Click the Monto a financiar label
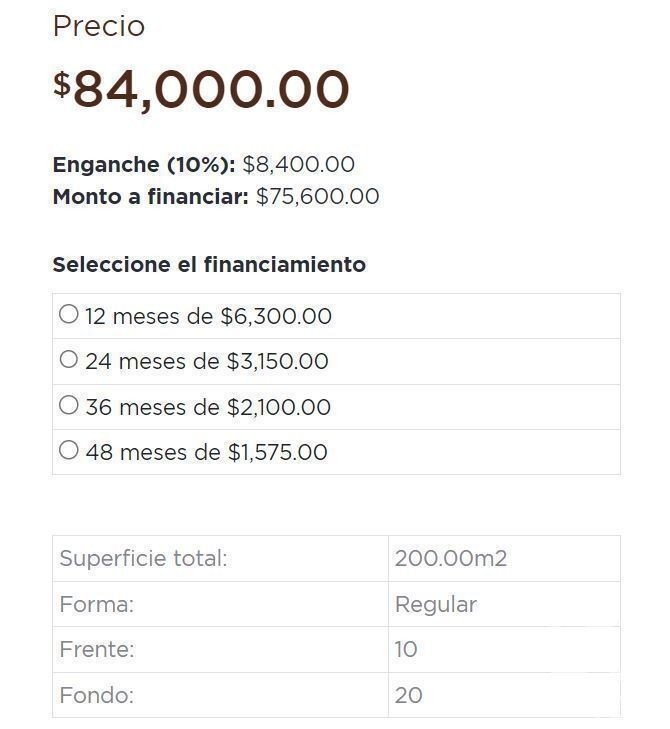670x729 pixels. [x=151, y=197]
